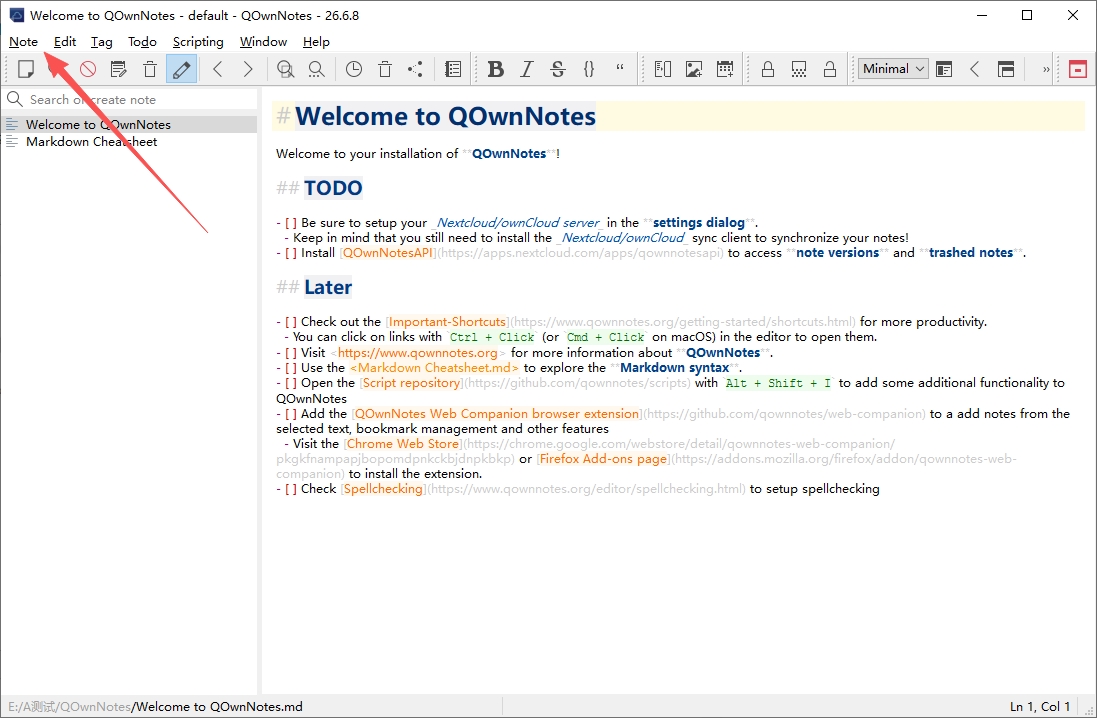Image resolution: width=1097 pixels, height=718 pixels.
Task: Click the Search or create note field
Action: [x=130, y=99]
